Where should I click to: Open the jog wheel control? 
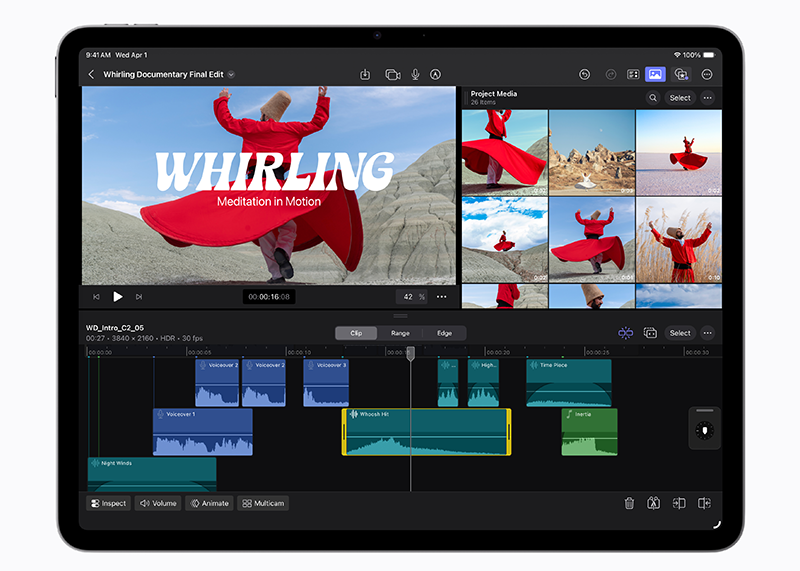704,430
